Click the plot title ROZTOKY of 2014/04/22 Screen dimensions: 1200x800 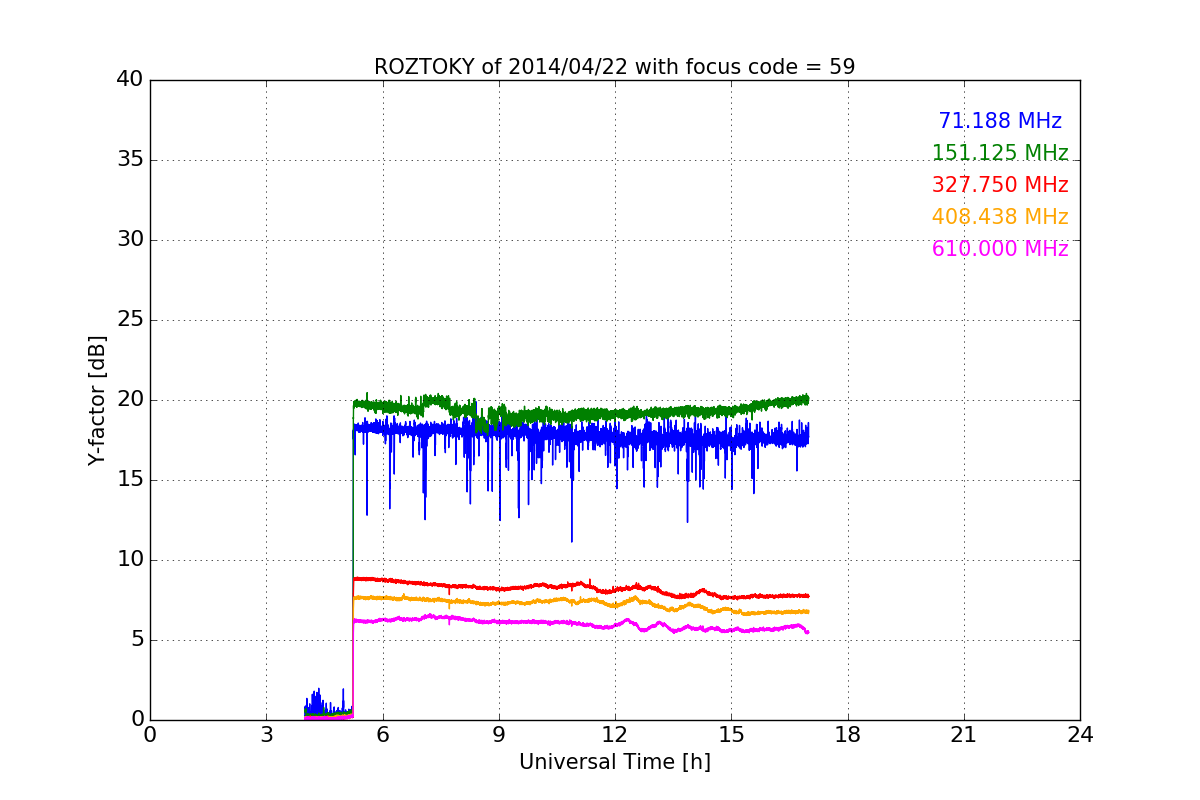tap(614, 67)
